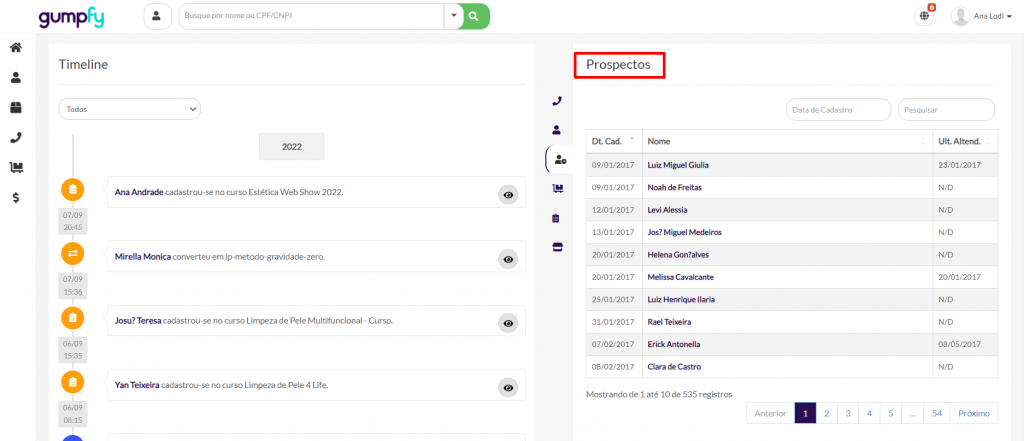Click the globe notifications icon

(923, 16)
